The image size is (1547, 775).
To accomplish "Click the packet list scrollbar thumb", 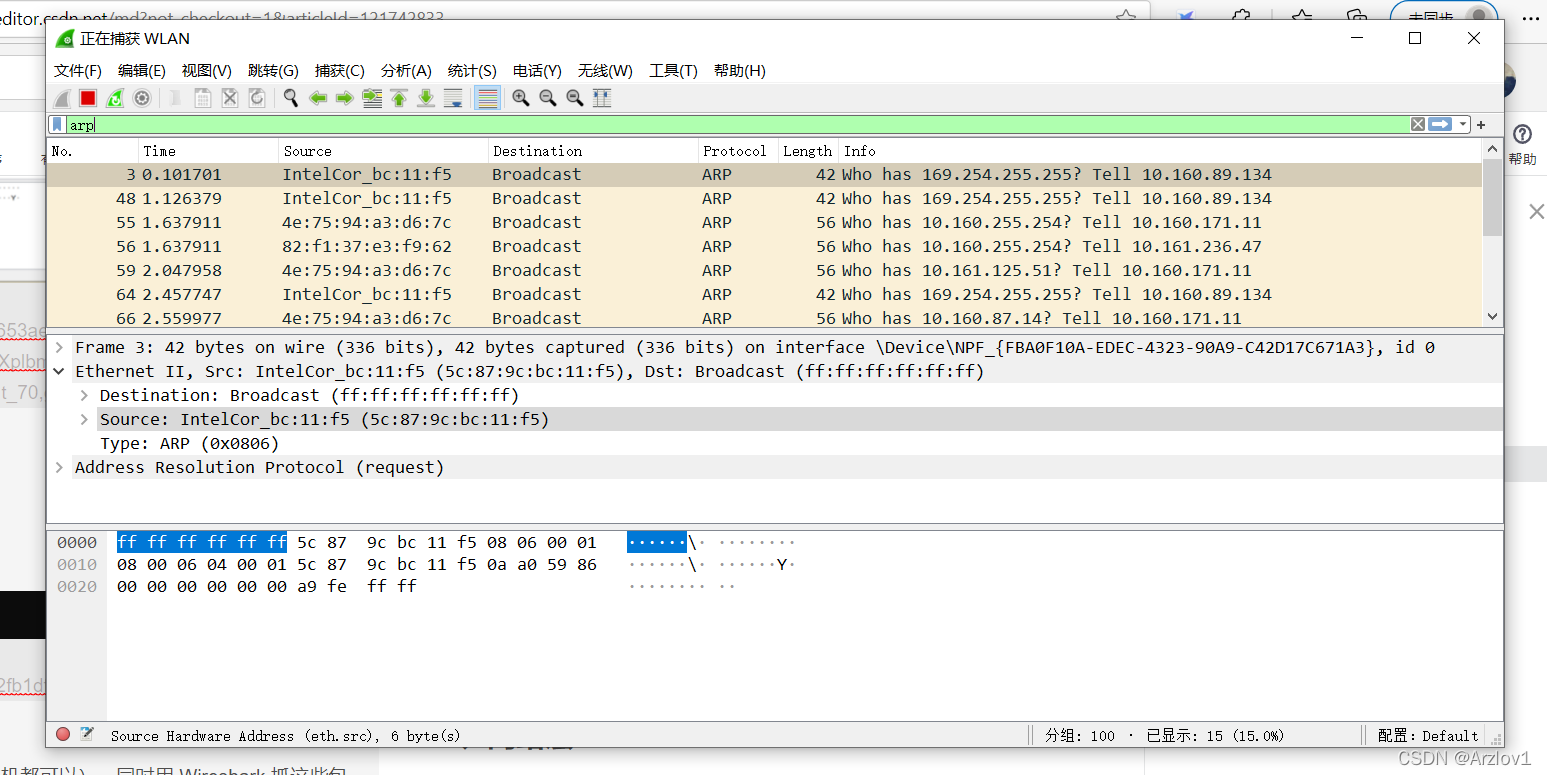I will coord(1492,198).
